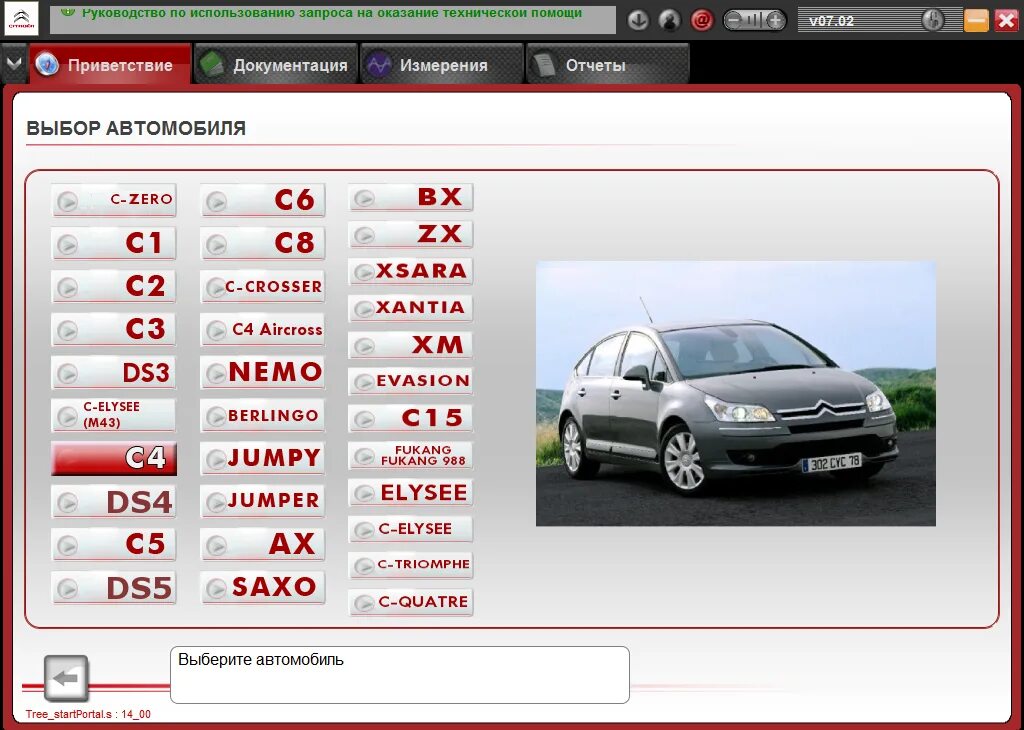The width and height of the screenshot is (1024, 730).
Task: Choose the DS4 model
Action: coord(114,501)
